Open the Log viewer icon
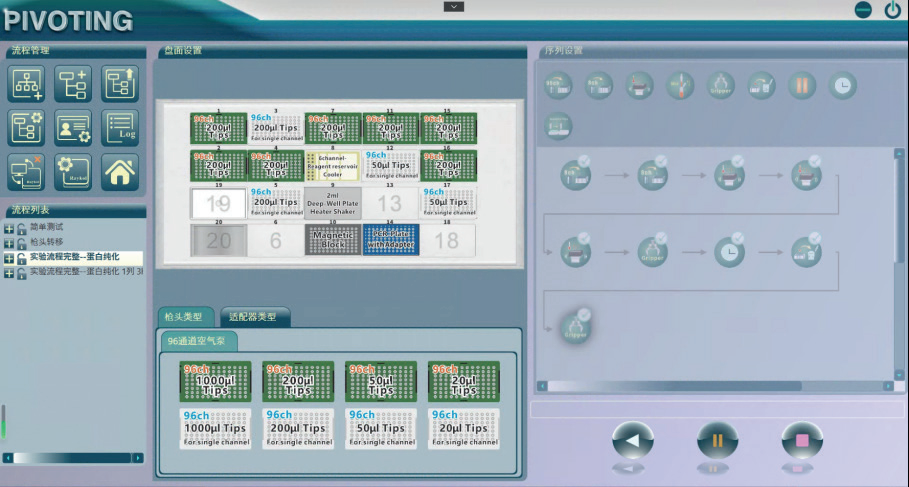This screenshot has width=909, height=487. point(119,127)
